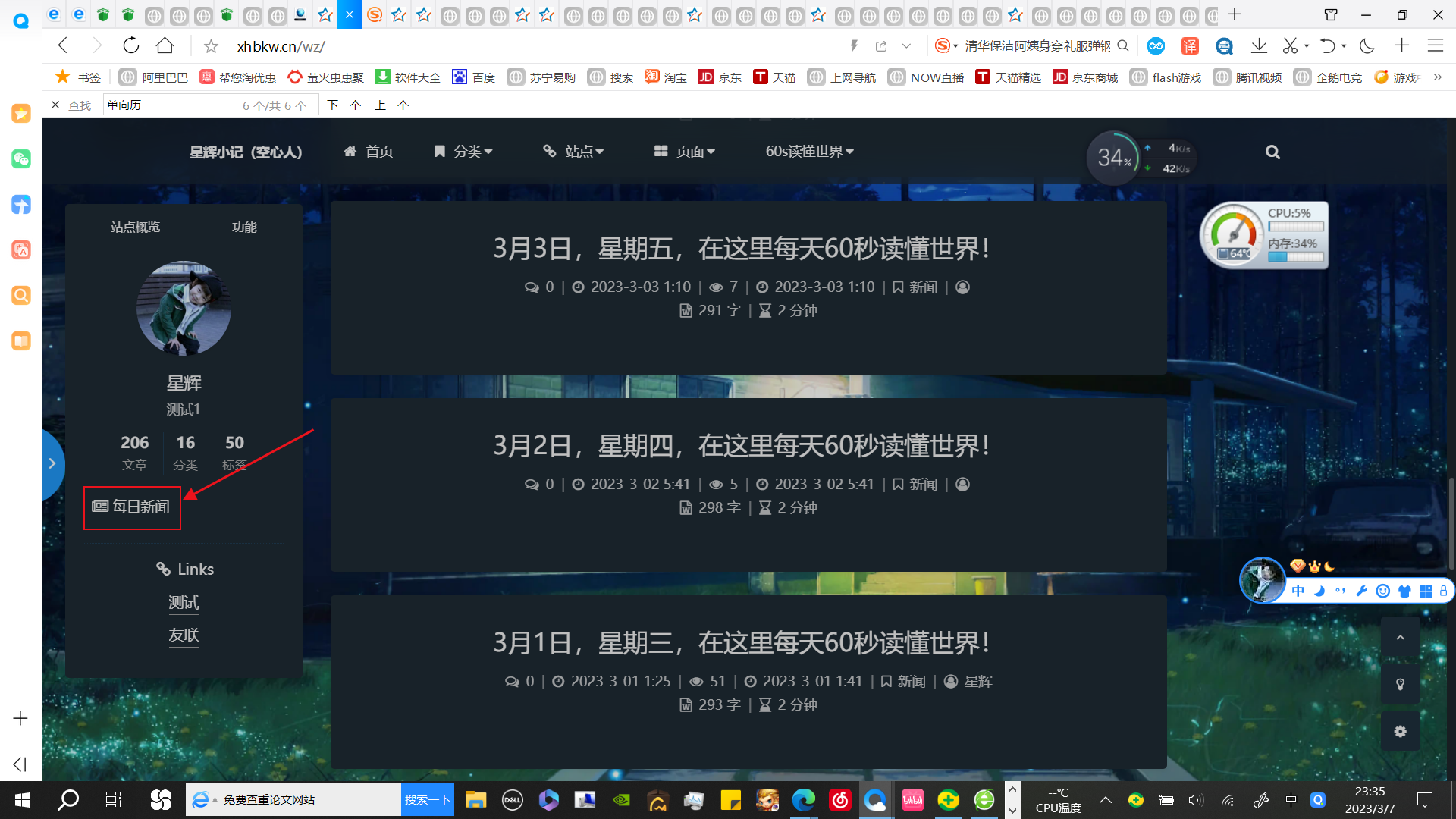1456x819 pixels.
Task: Switch to the 功能 tab
Action: pyautogui.click(x=244, y=227)
